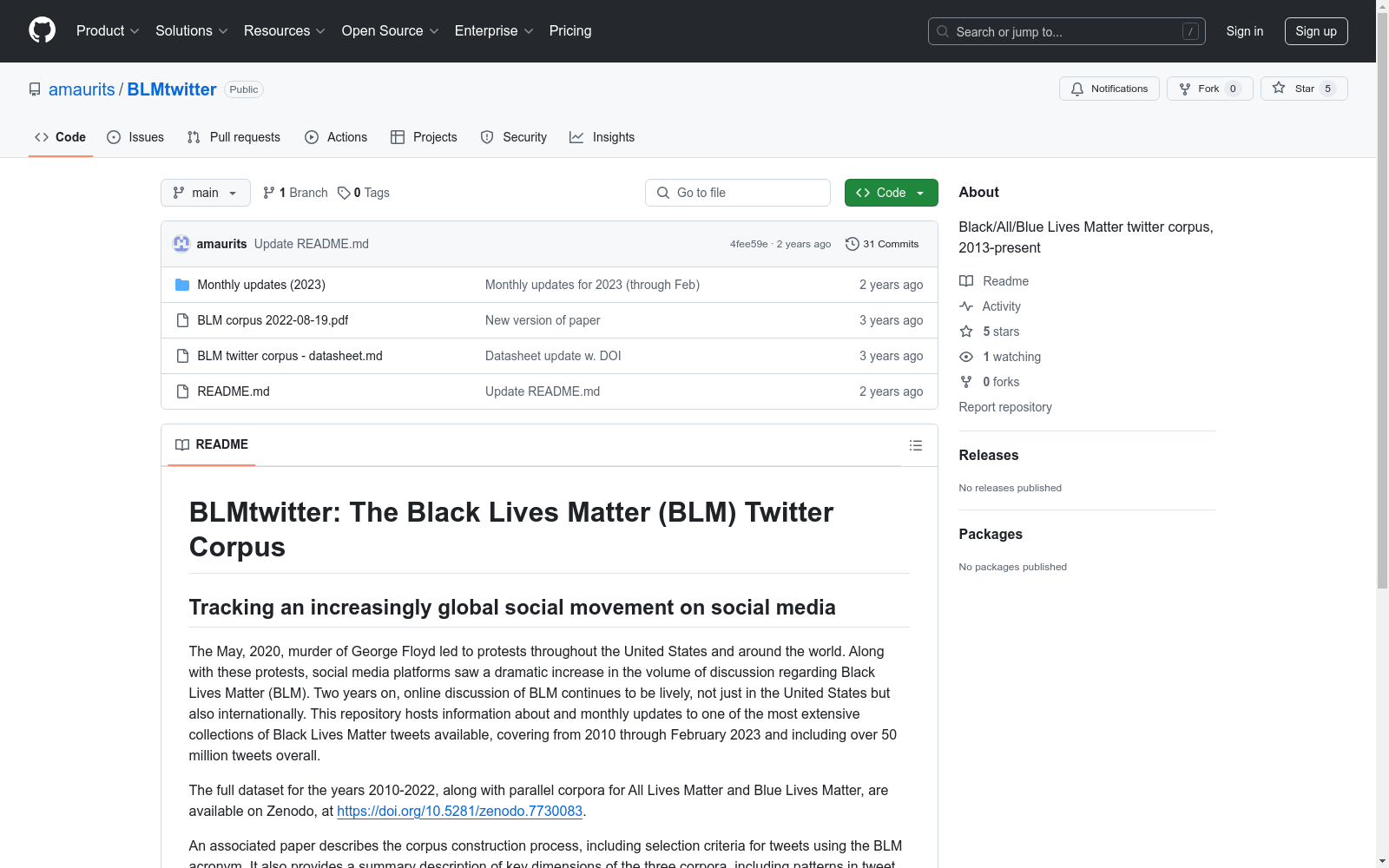Click the branch icon next to 1 Branch

pyautogui.click(x=269, y=193)
